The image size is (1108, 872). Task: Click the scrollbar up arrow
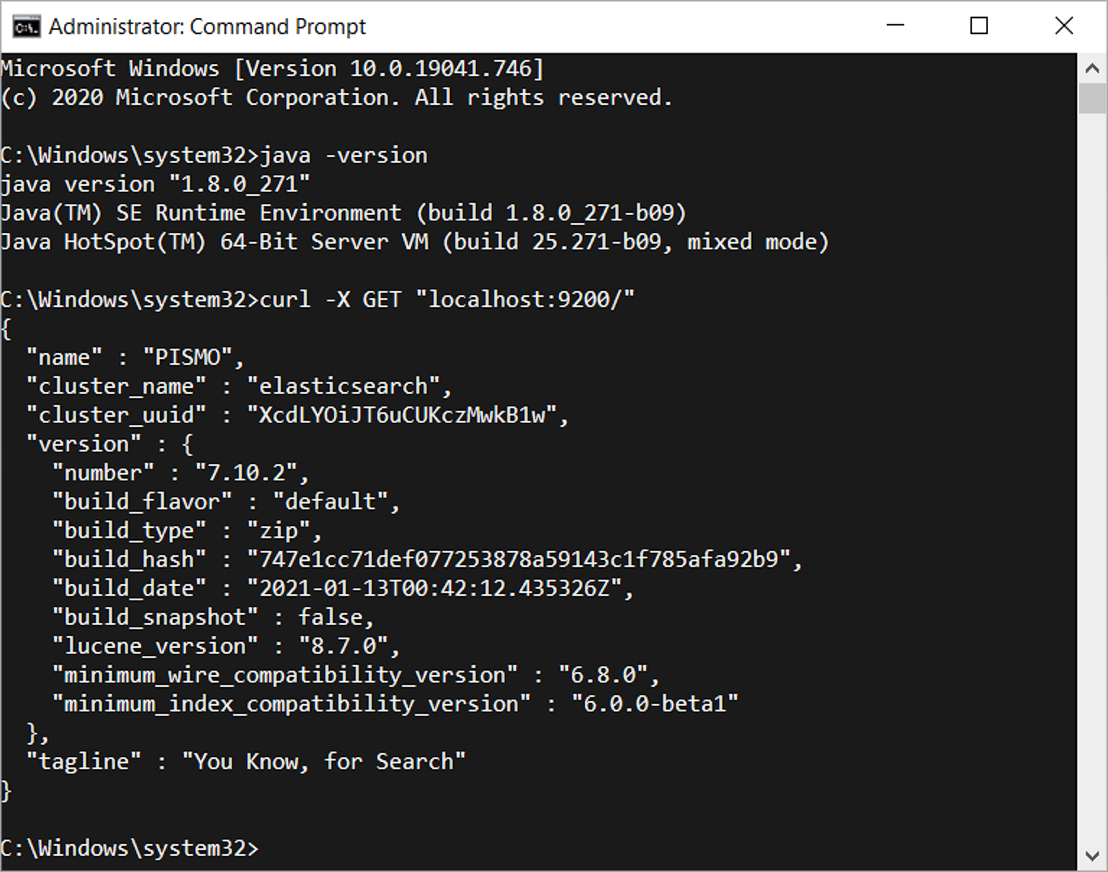pos(1093,68)
